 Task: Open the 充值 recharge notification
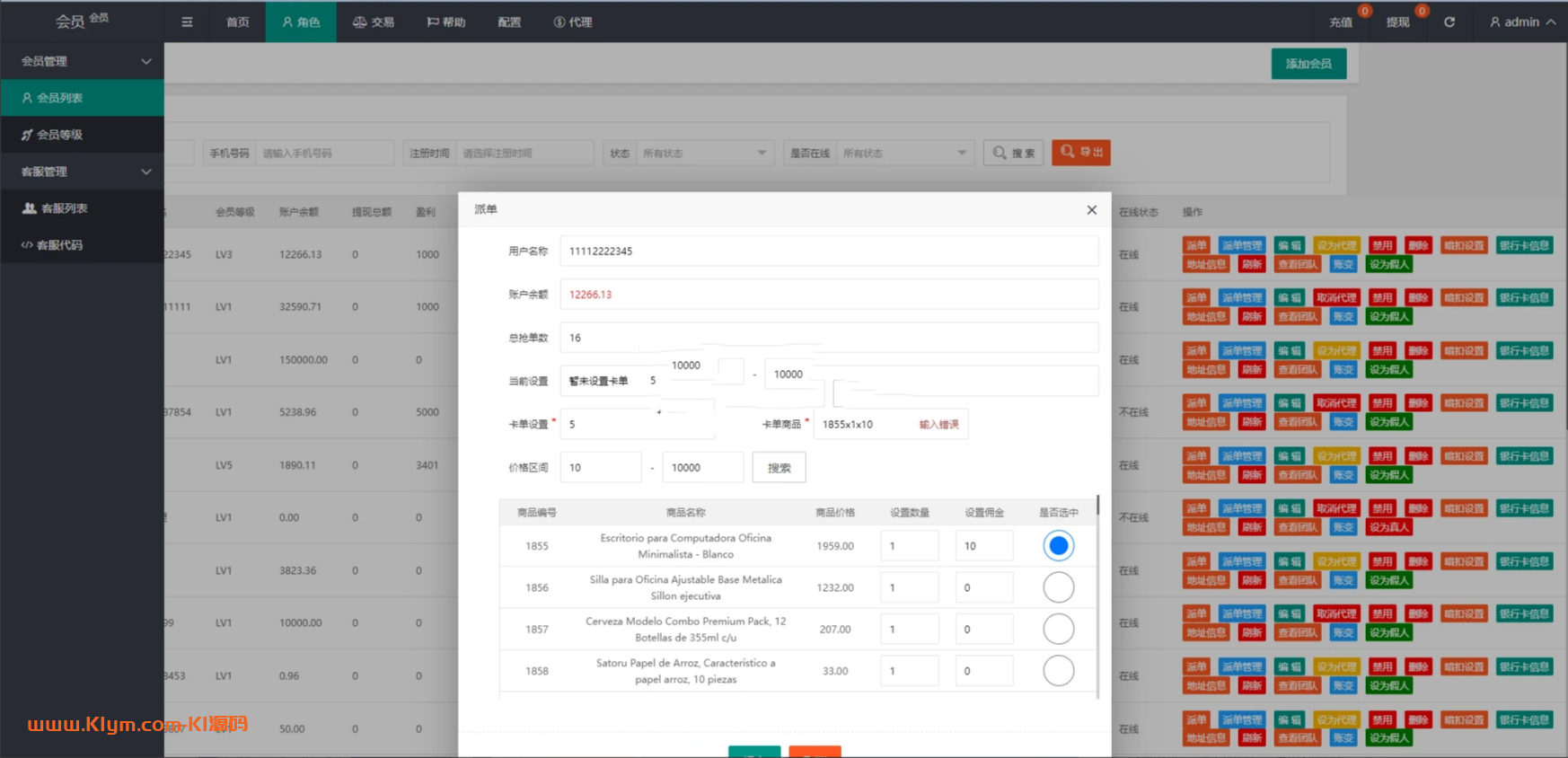click(1341, 22)
